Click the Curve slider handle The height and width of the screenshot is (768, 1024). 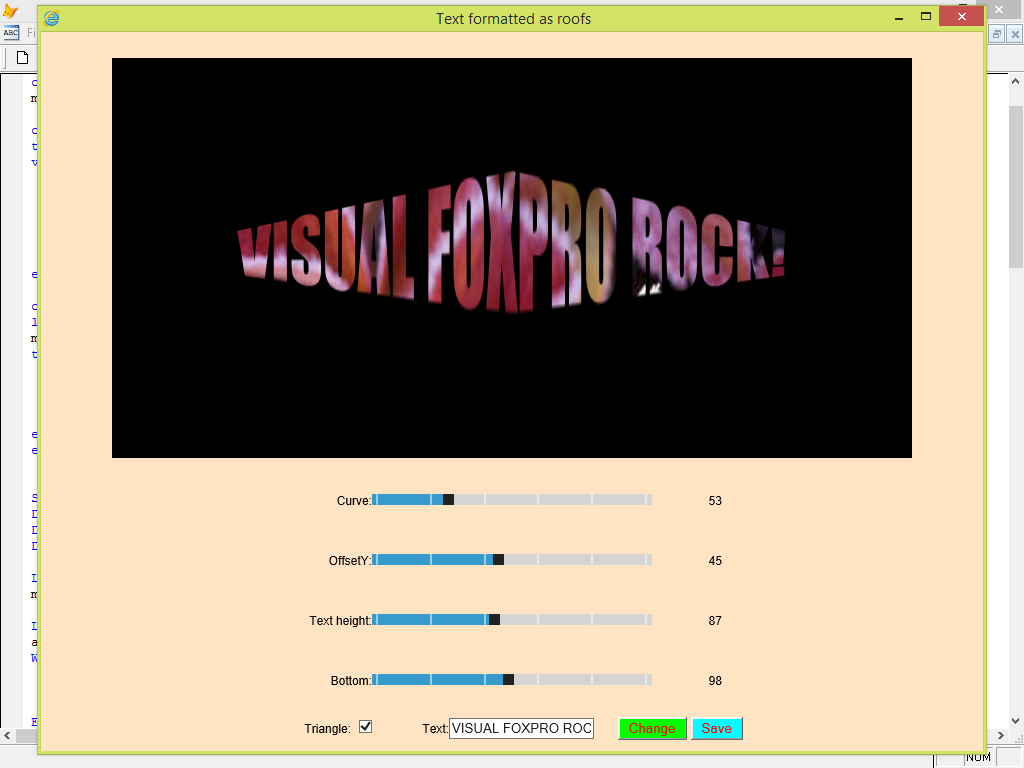pyautogui.click(x=447, y=499)
